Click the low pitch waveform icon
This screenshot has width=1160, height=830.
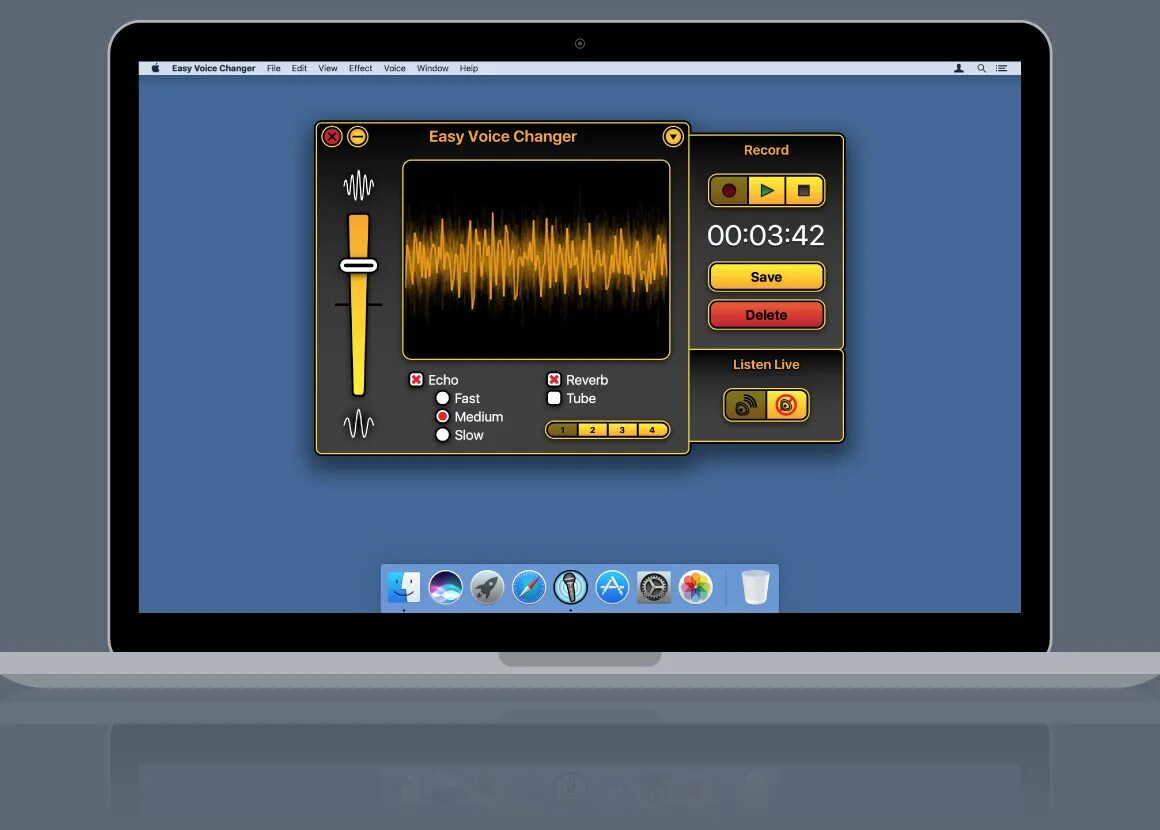pyautogui.click(x=359, y=424)
